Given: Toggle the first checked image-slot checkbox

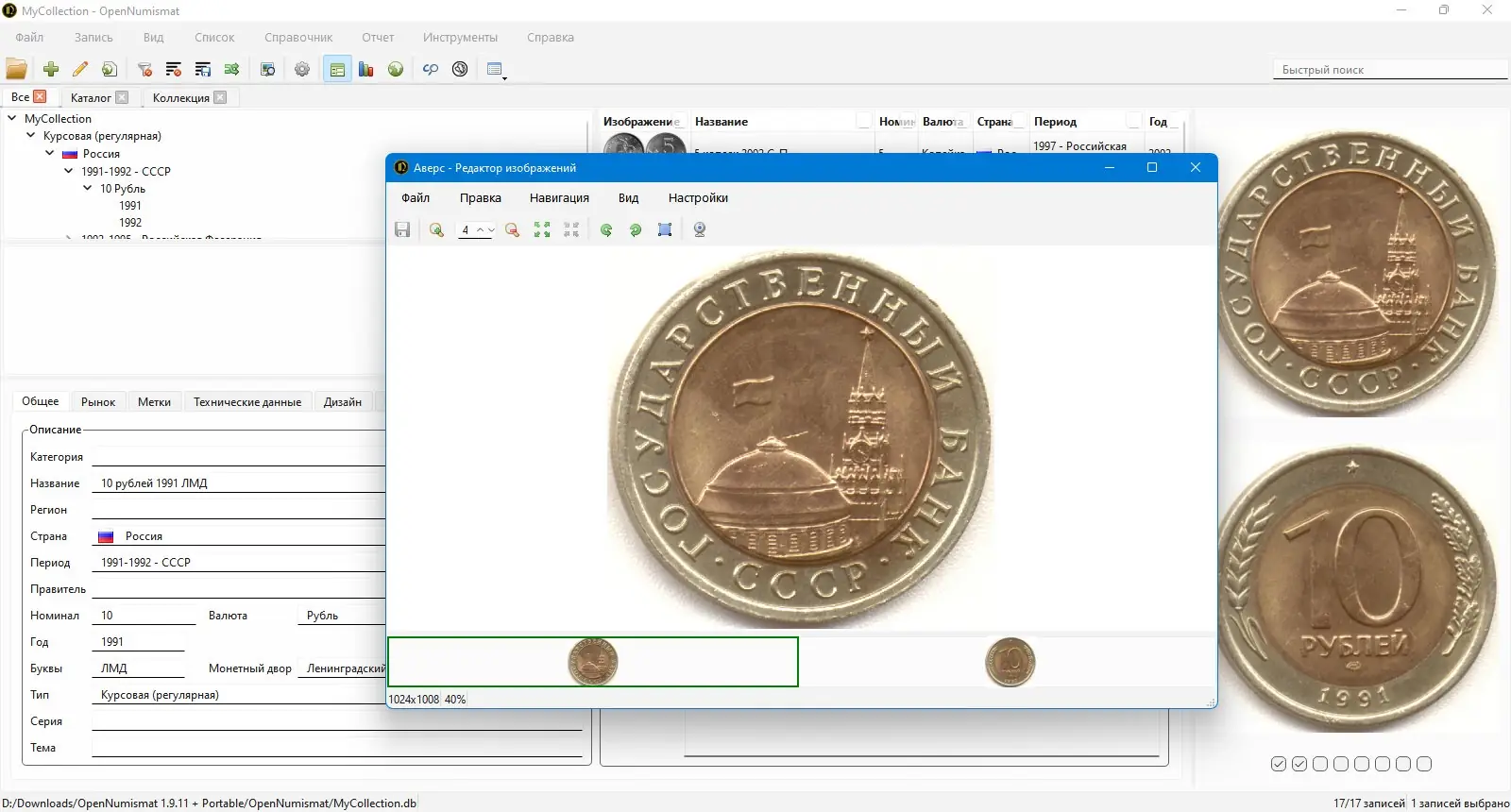Looking at the screenshot, I should coord(1279,764).
